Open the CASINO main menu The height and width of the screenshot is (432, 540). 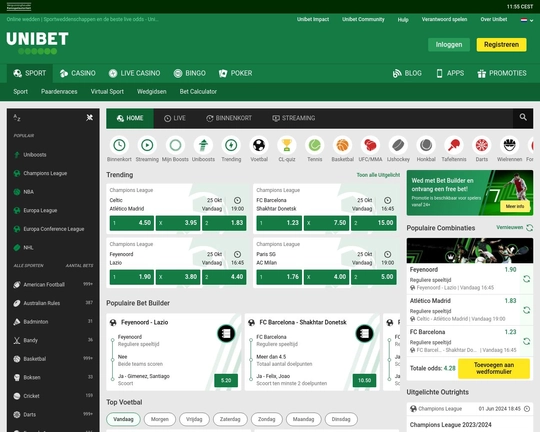(x=77, y=73)
